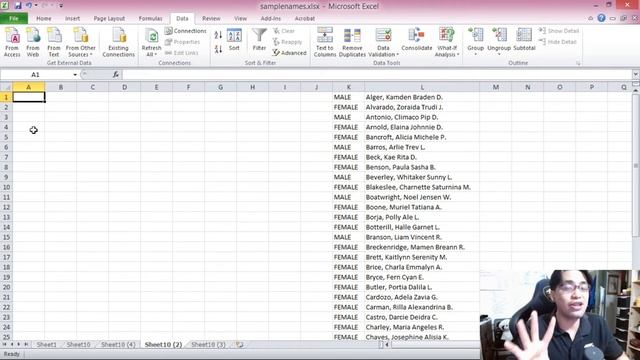Image resolution: width=640 pixels, height=360 pixels.
Task: Open the File tab
Action: [14, 18]
